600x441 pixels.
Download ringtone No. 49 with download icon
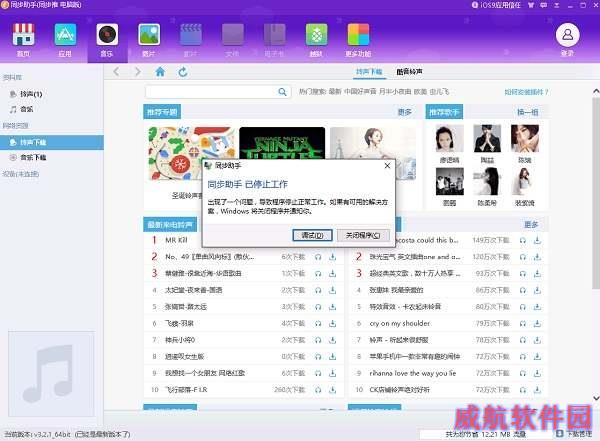(x=333, y=257)
